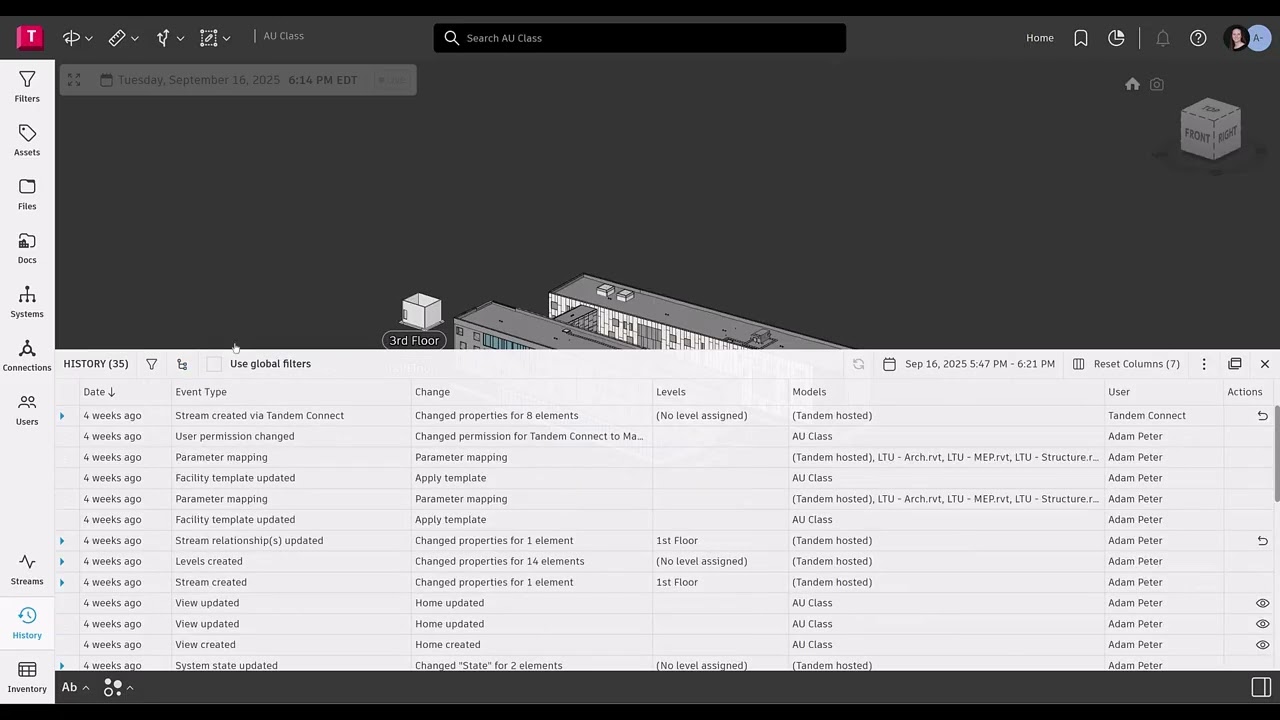Open the Streams panel
Image resolution: width=1280 pixels, height=720 pixels.
(27, 570)
